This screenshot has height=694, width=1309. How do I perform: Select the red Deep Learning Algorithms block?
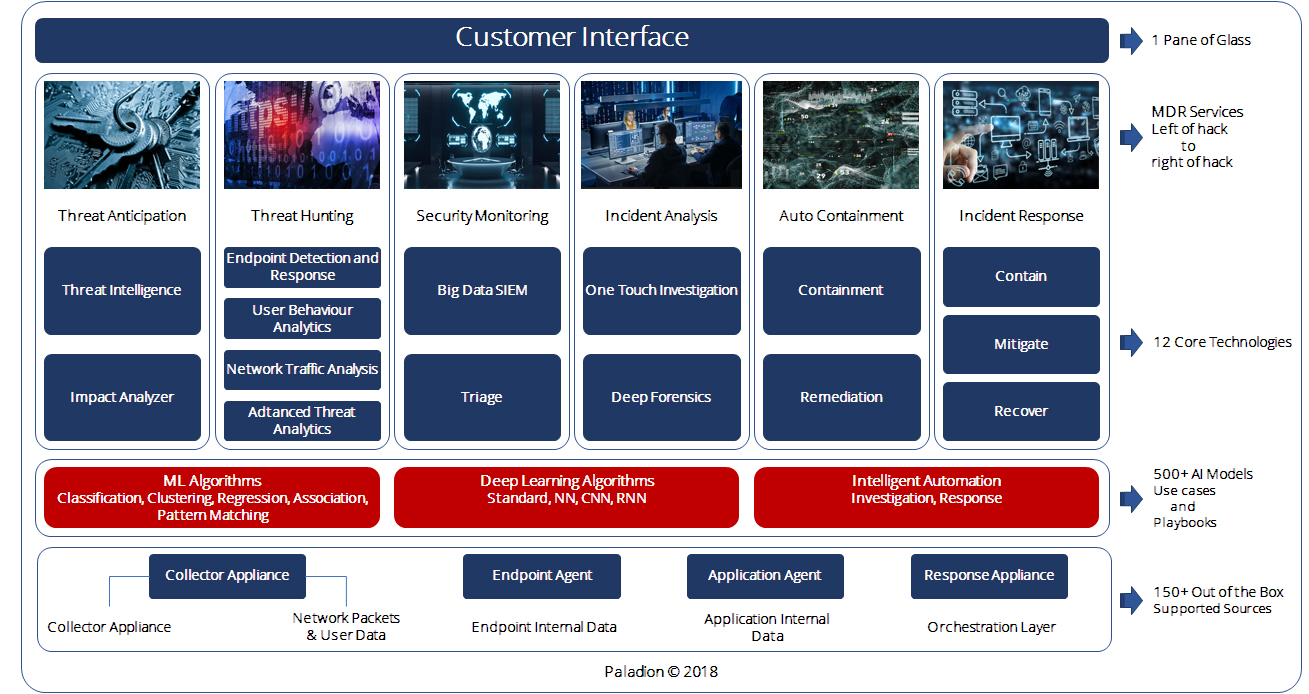tap(567, 497)
